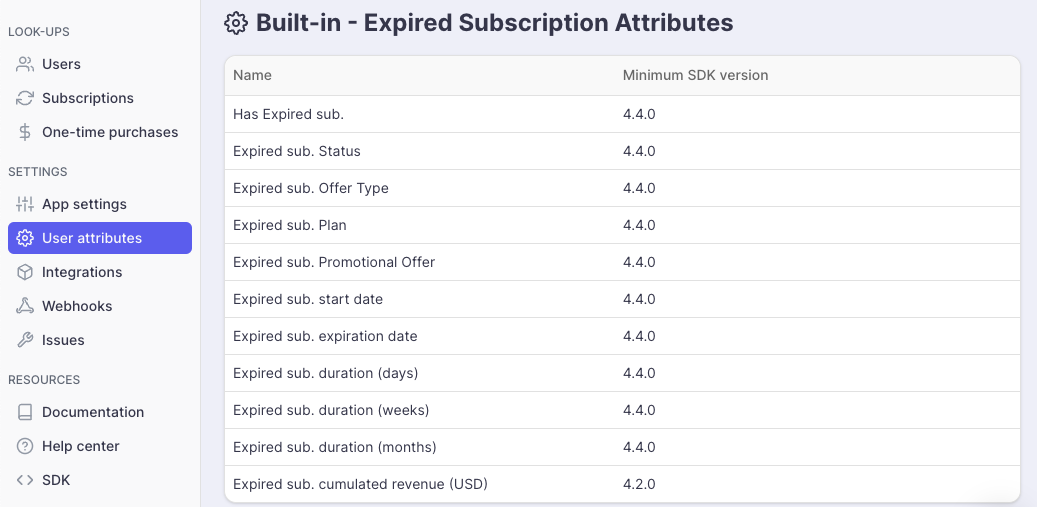Click the Issues wrench icon
Screen dimensions: 1037x507
(25, 340)
